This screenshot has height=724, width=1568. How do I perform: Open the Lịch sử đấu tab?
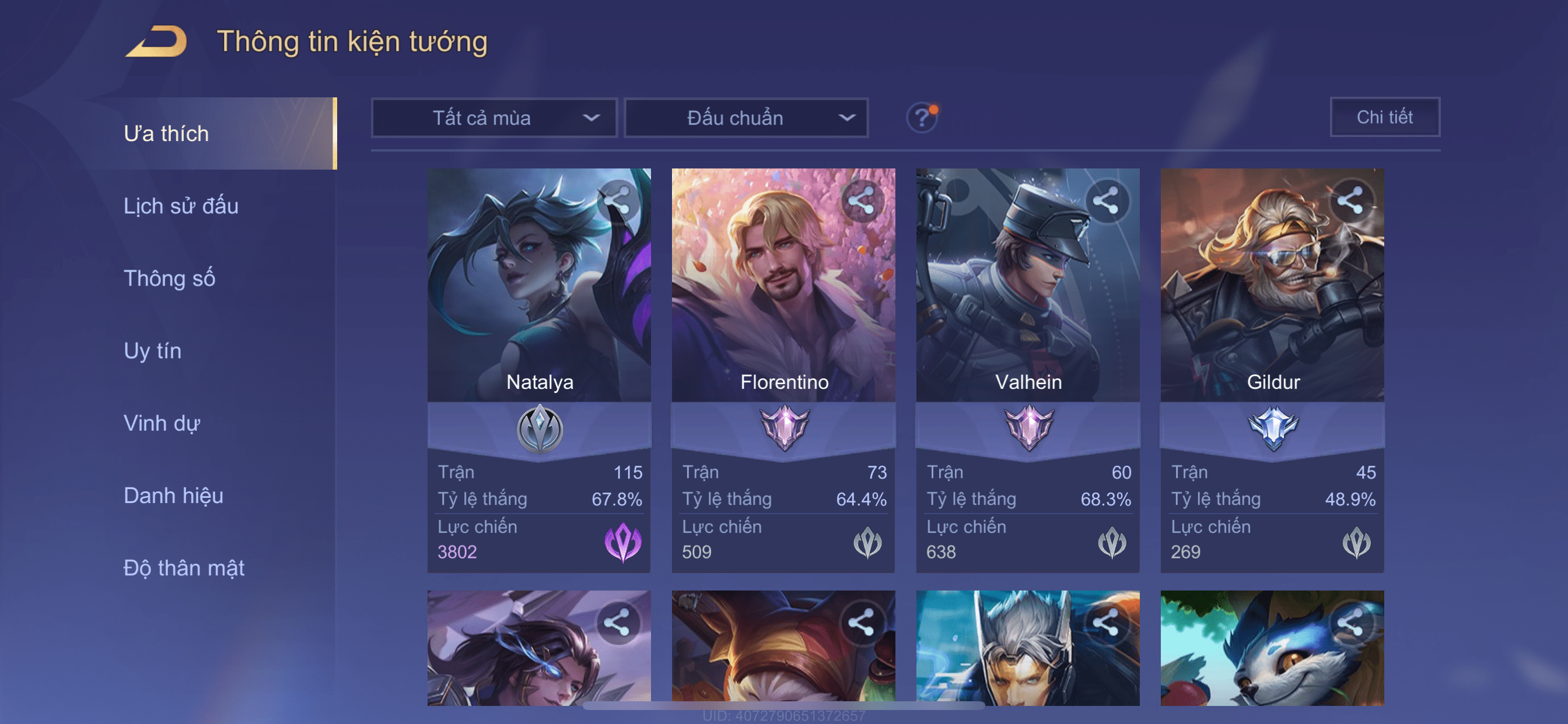click(x=181, y=206)
